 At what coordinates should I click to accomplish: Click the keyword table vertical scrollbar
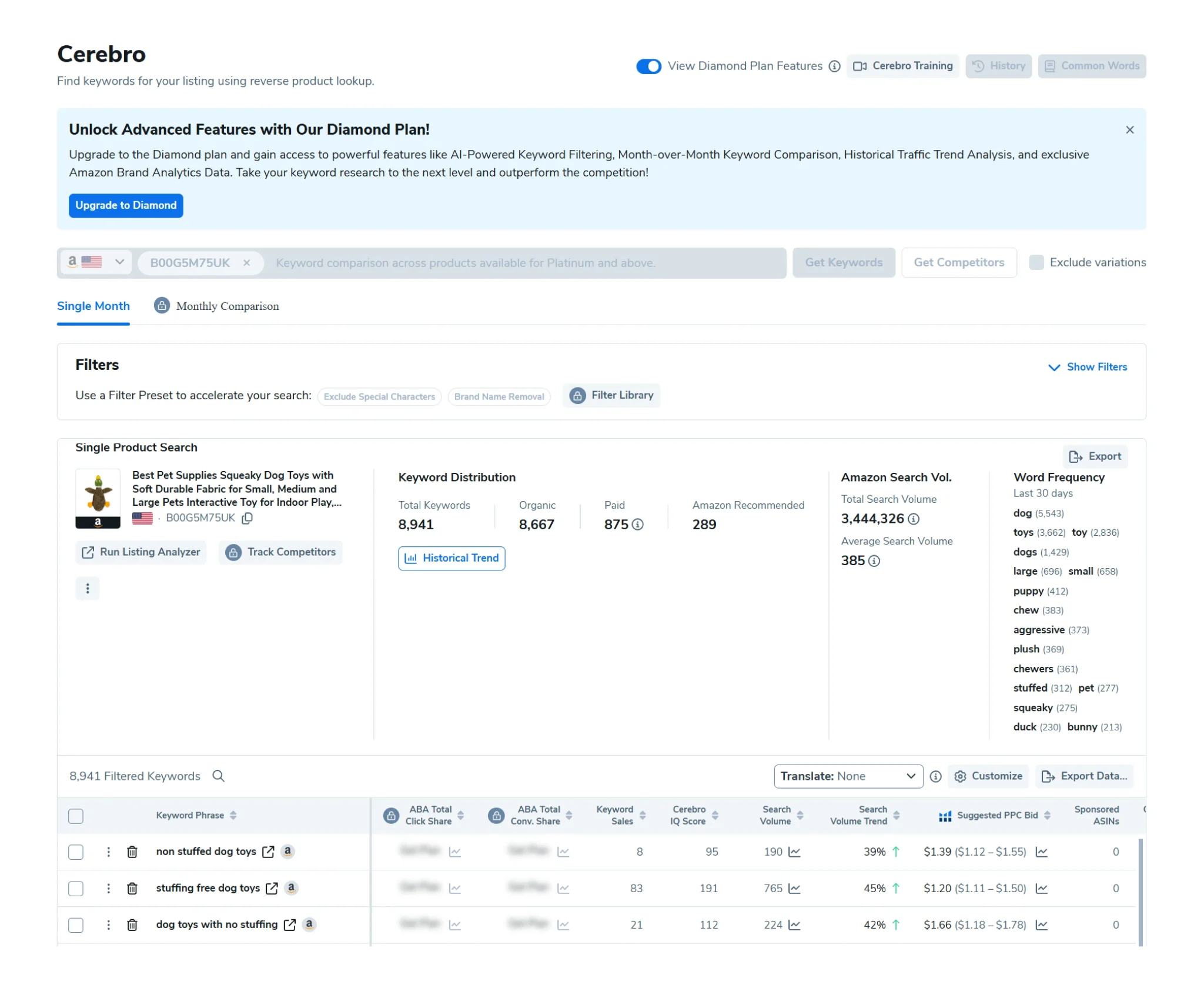click(x=1141, y=892)
